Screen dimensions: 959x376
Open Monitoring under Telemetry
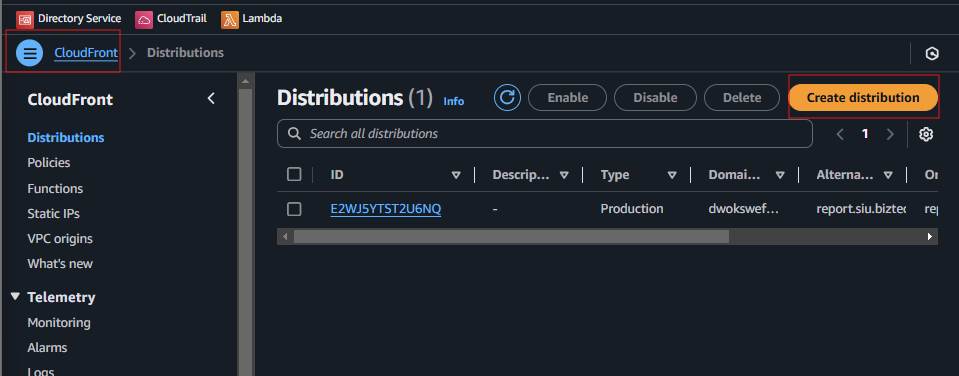click(x=59, y=323)
